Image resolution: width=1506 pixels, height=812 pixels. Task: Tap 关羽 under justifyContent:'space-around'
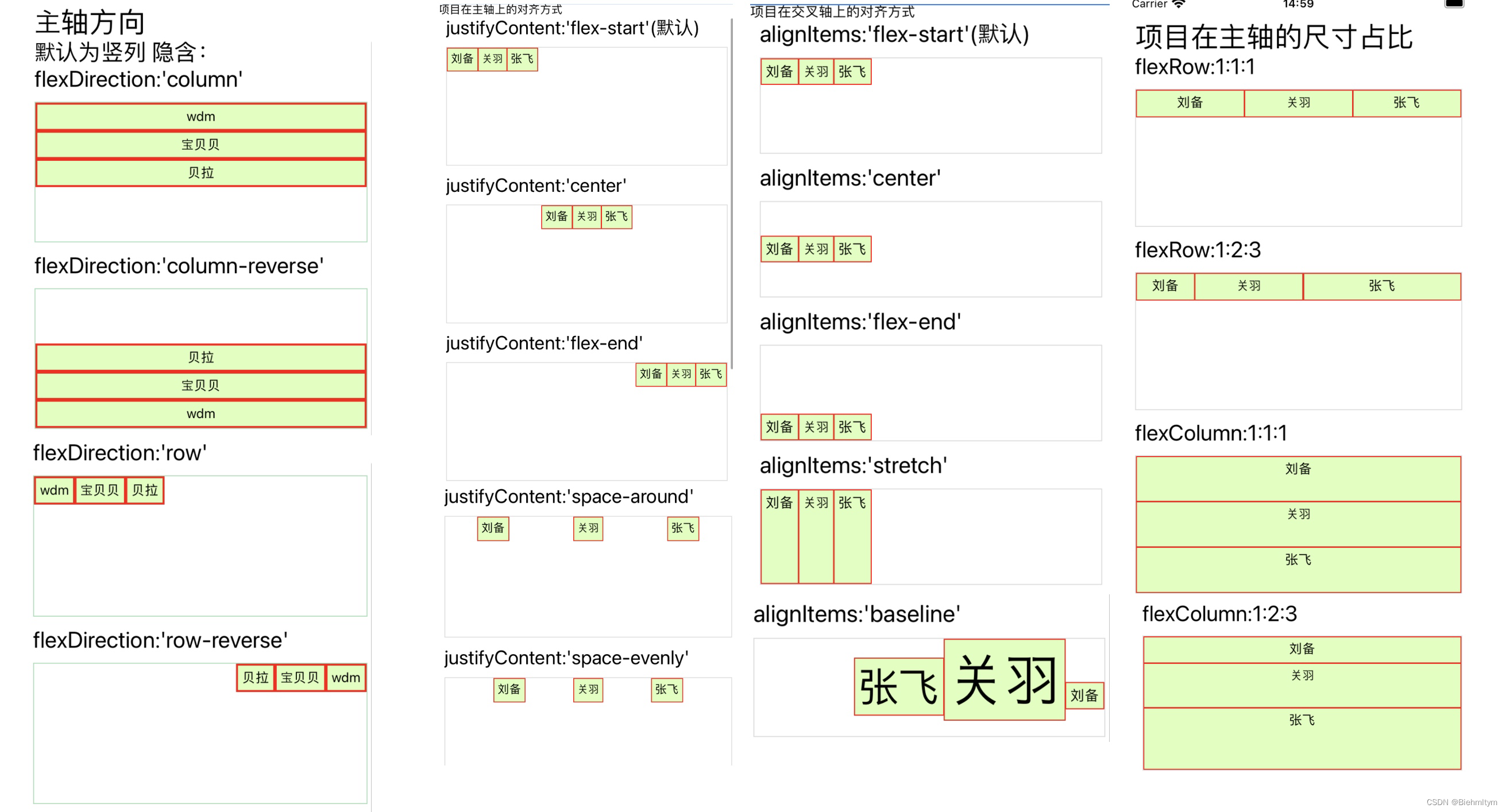[x=588, y=528]
